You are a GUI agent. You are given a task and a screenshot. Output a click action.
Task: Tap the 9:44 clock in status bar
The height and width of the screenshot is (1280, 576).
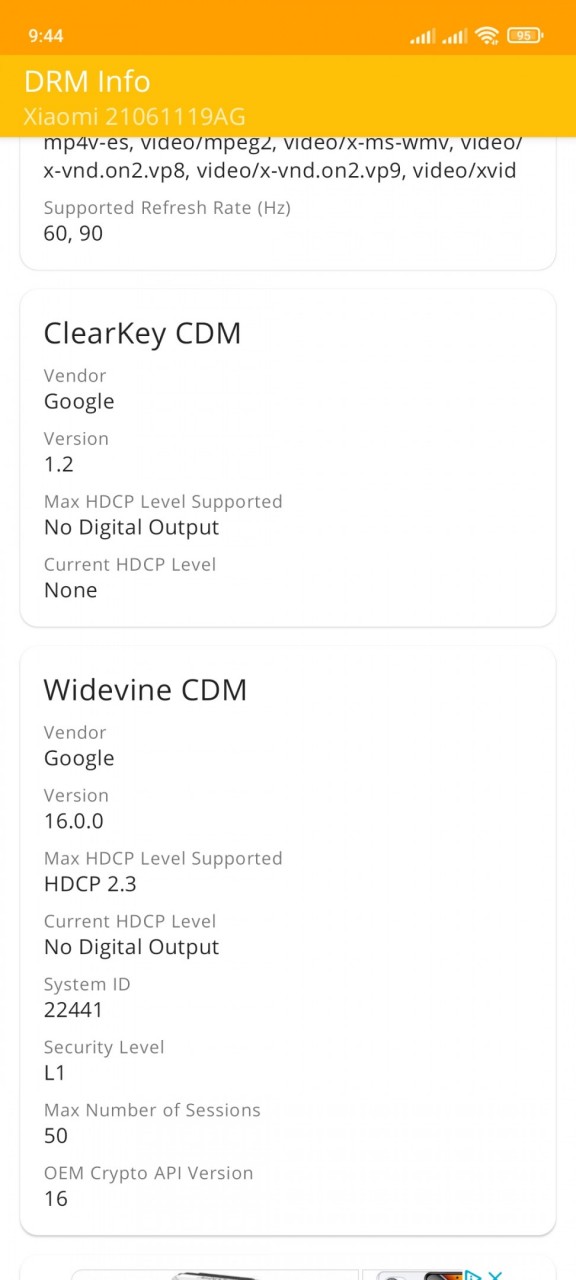pyautogui.click(x=46, y=36)
